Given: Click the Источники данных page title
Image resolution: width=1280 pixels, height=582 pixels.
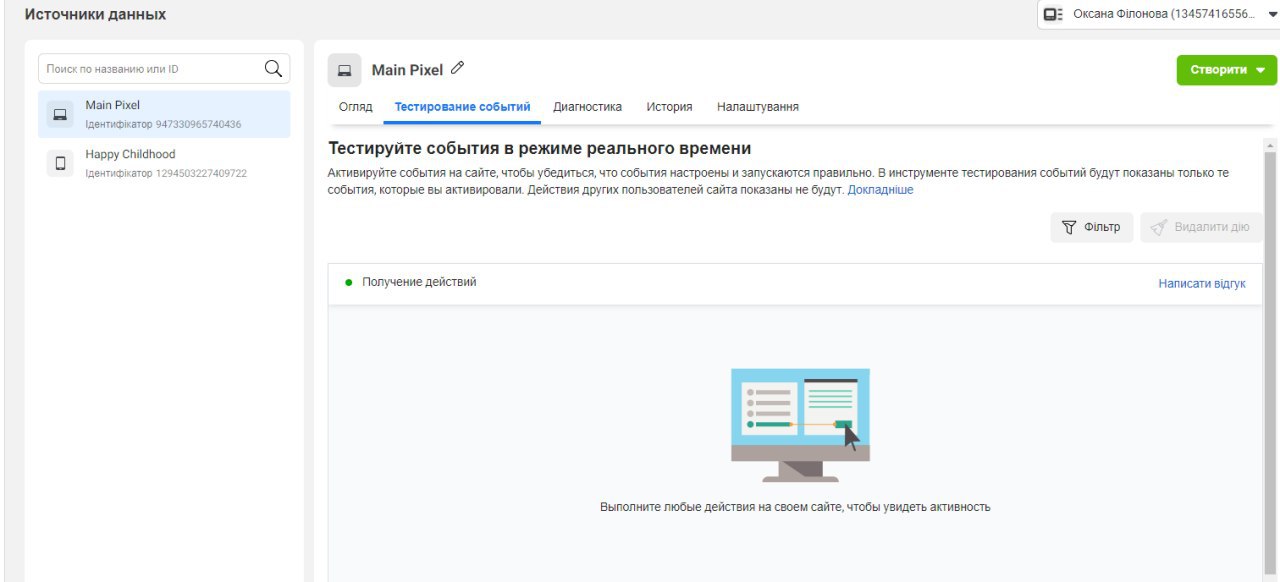Looking at the screenshot, I should [x=95, y=15].
